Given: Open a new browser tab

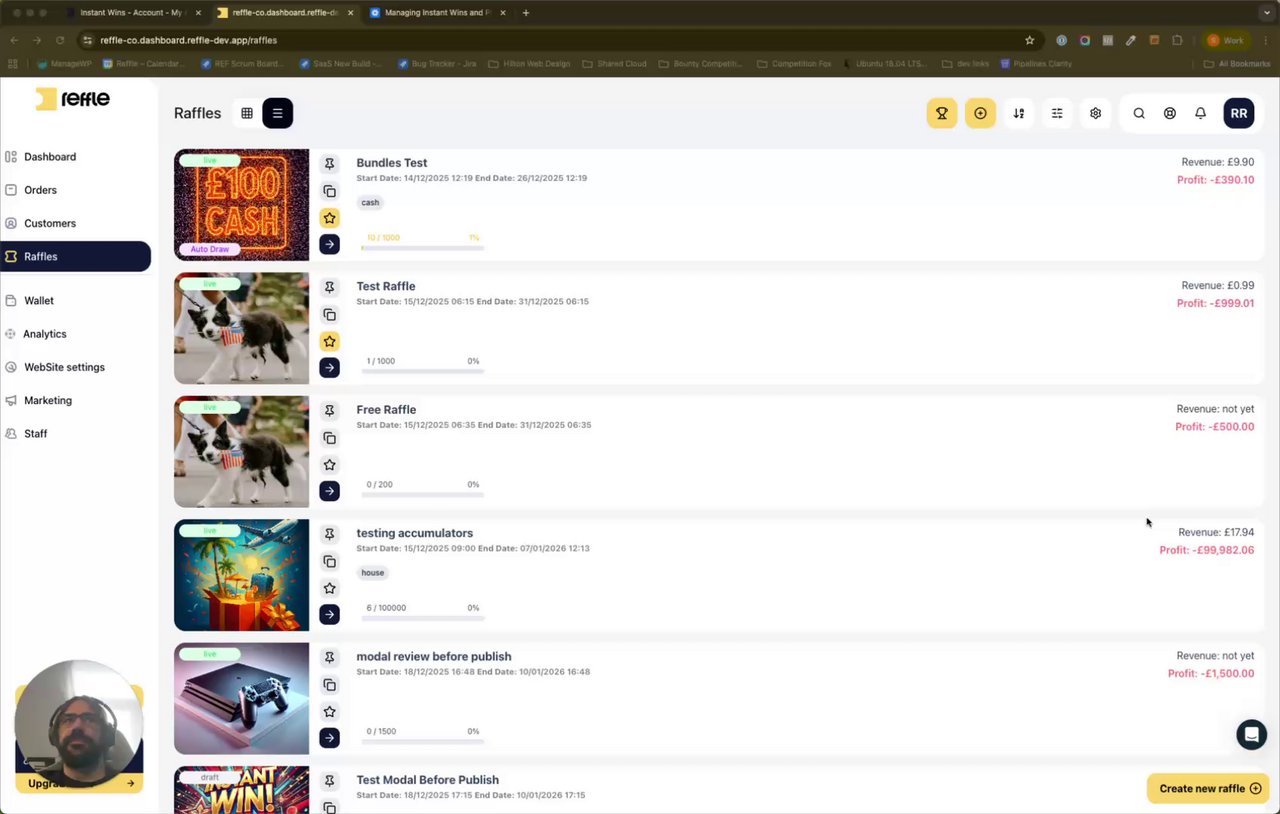Looking at the screenshot, I should [x=526, y=13].
